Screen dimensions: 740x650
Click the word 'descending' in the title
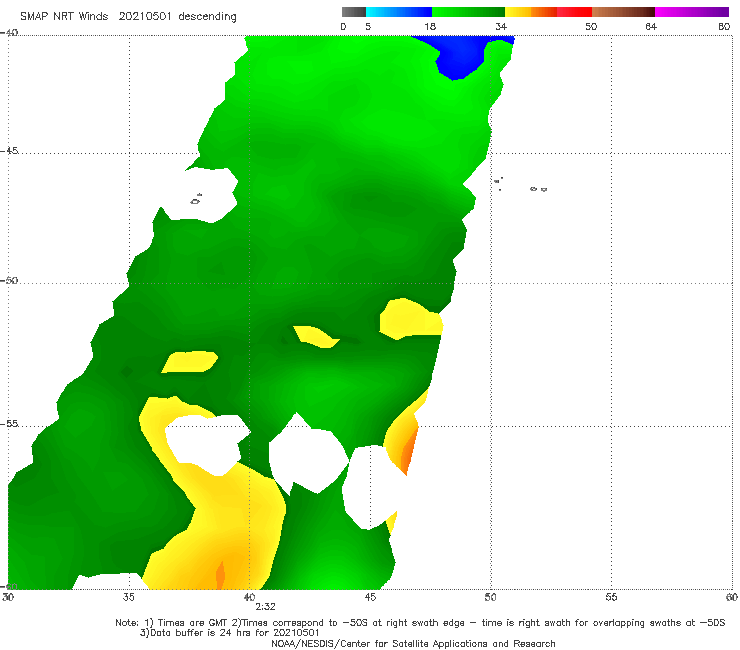pos(208,17)
